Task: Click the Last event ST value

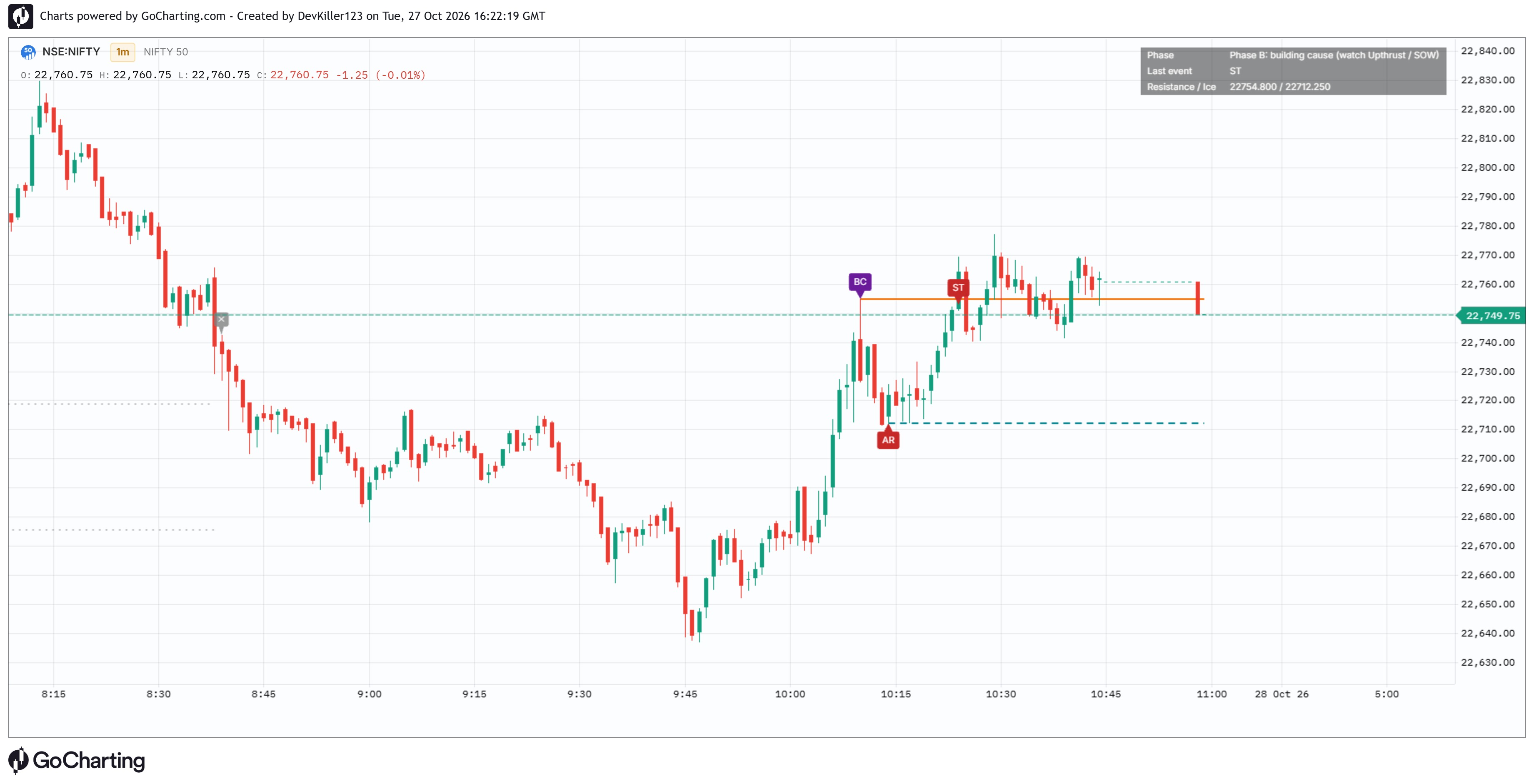Action: point(1236,71)
